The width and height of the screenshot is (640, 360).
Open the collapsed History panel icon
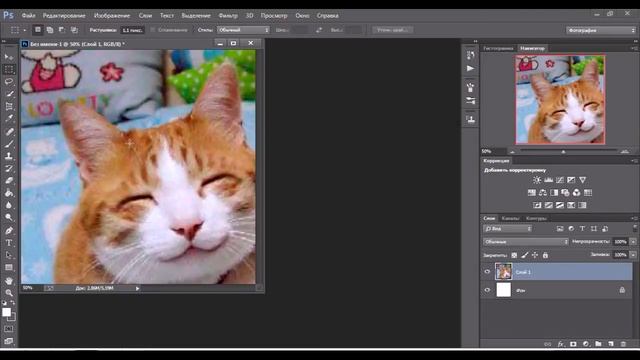[x=471, y=55]
